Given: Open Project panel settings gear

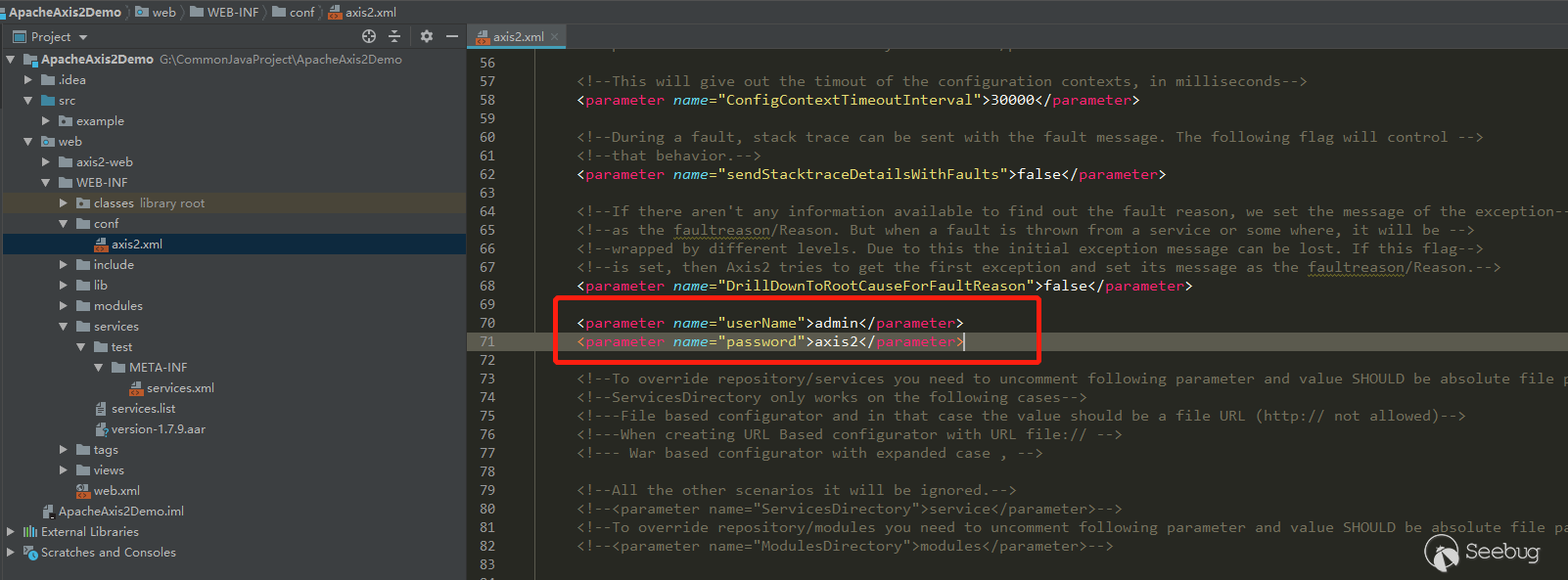Looking at the screenshot, I should 427,36.
